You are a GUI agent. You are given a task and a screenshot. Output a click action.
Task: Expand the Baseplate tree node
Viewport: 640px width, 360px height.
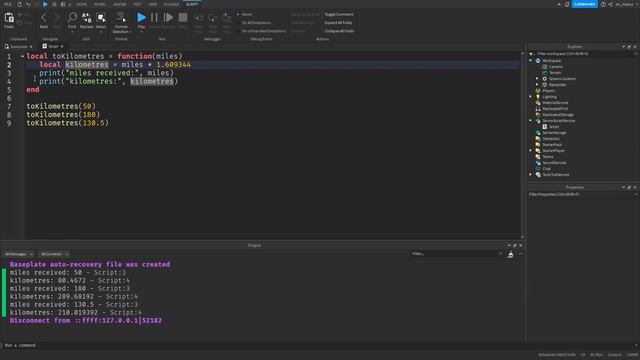tap(537, 84)
